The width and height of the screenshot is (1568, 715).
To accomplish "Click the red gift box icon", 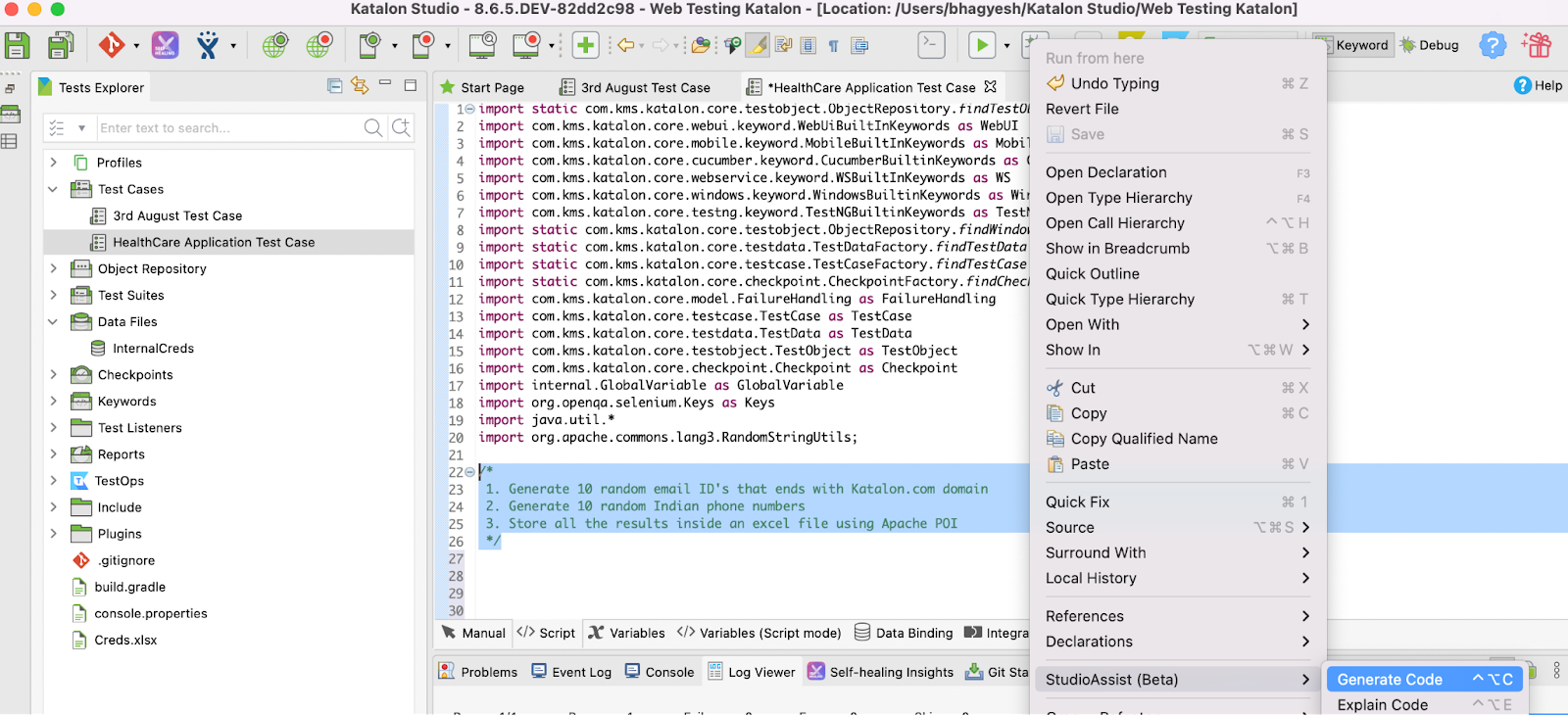I will (x=1537, y=45).
